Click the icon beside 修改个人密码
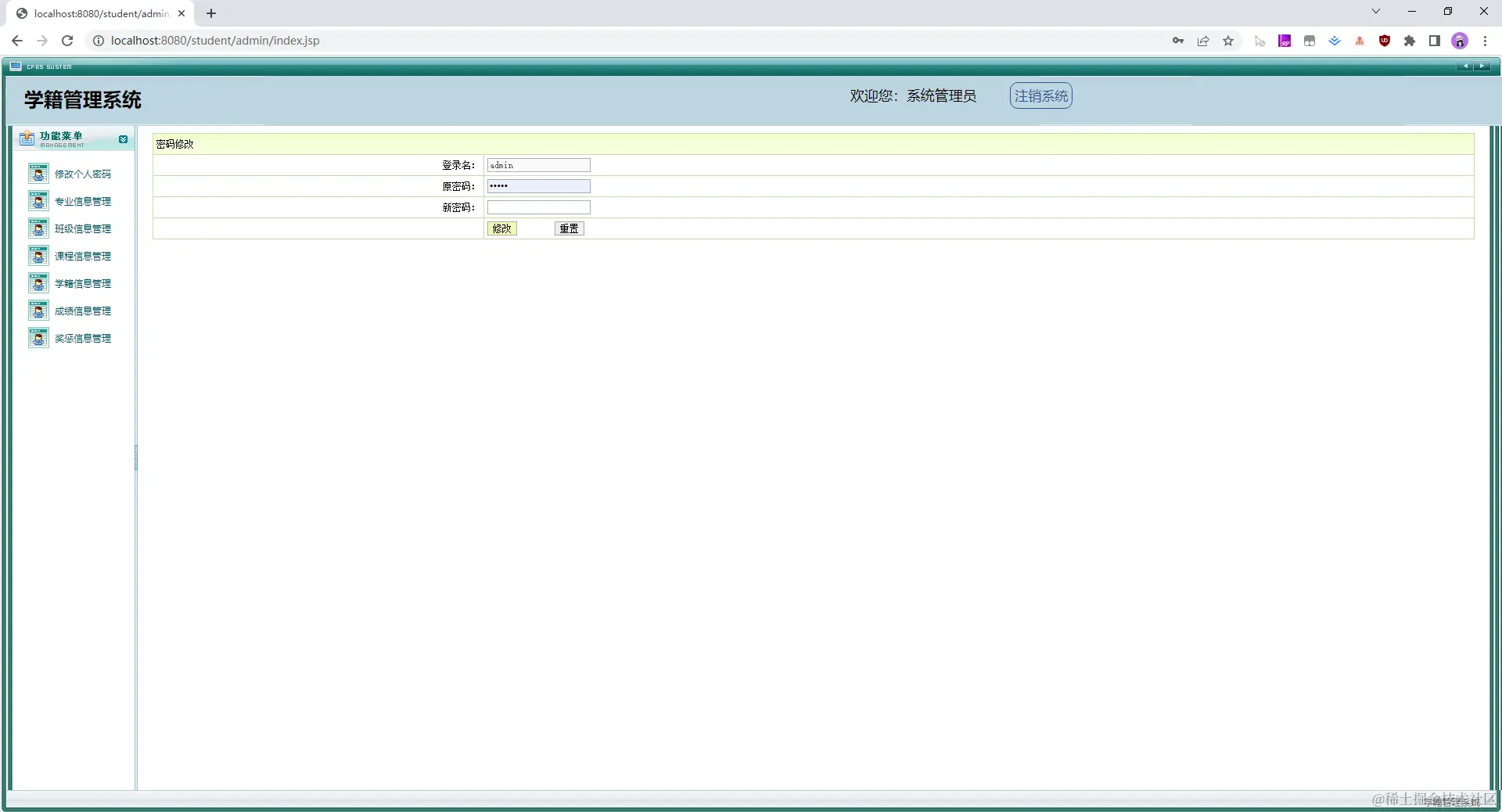The height and width of the screenshot is (812, 1502). point(38,174)
